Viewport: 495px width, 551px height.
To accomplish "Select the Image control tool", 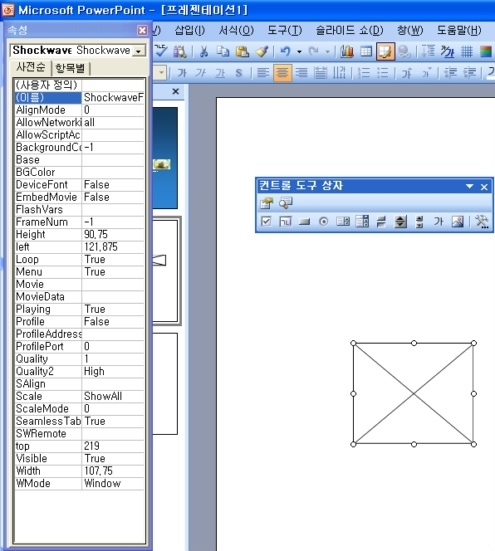I will [x=458, y=221].
